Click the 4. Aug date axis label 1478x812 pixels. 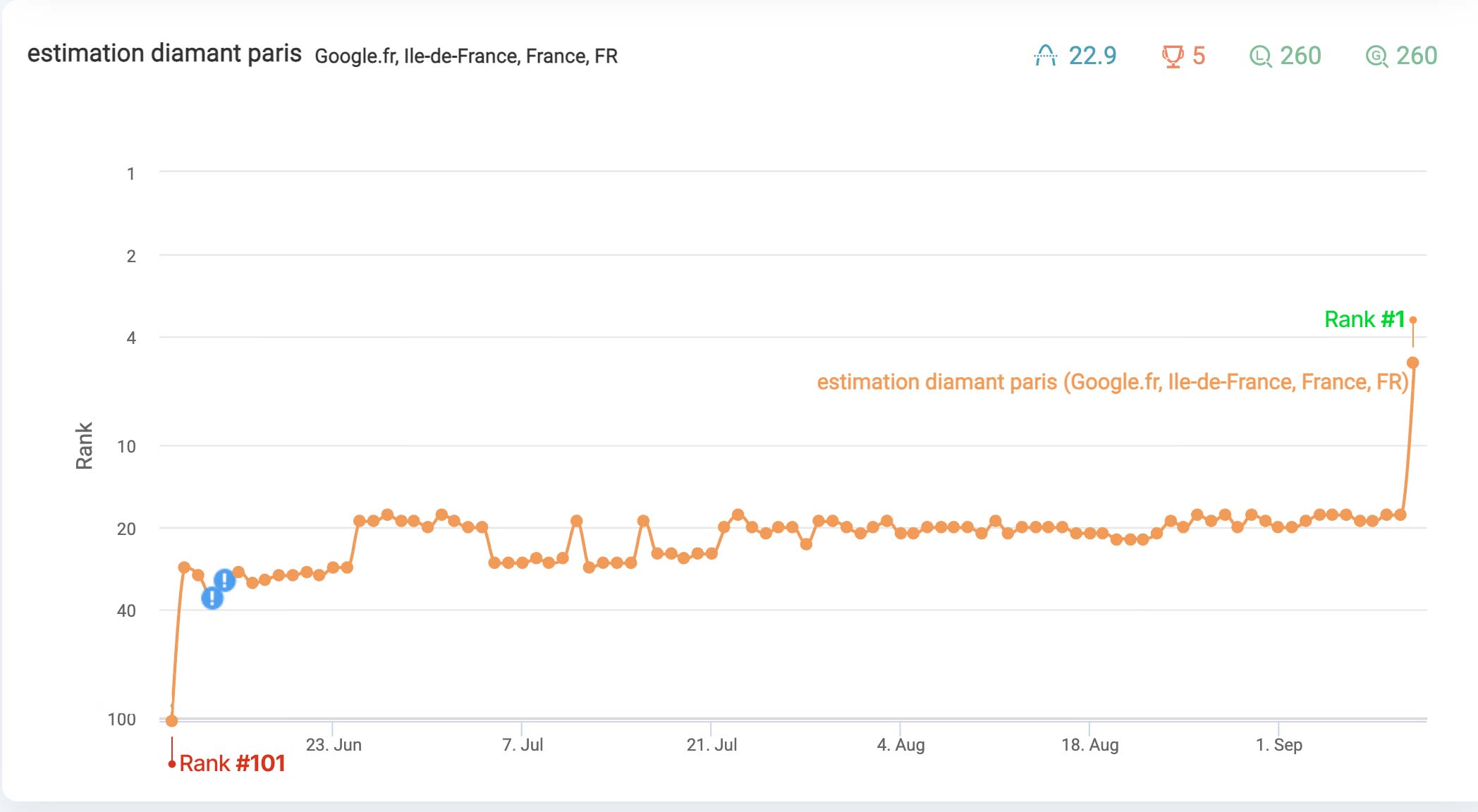point(900,745)
